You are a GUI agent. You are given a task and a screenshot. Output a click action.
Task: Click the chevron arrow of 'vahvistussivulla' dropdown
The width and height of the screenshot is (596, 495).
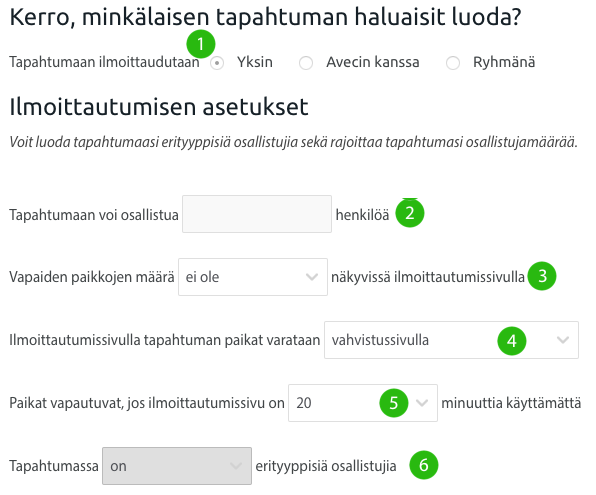563,340
